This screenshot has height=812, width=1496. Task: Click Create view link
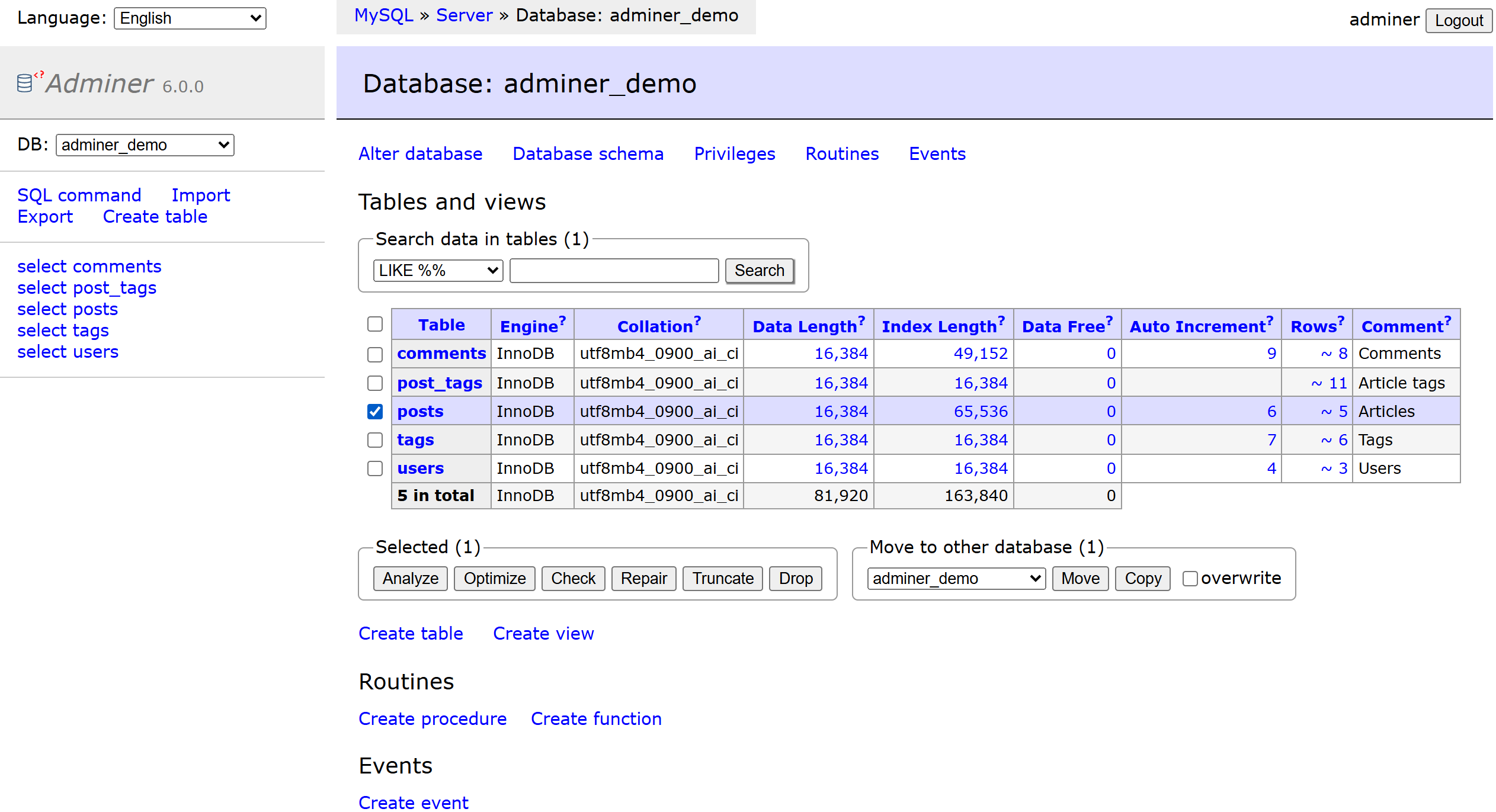coord(543,634)
